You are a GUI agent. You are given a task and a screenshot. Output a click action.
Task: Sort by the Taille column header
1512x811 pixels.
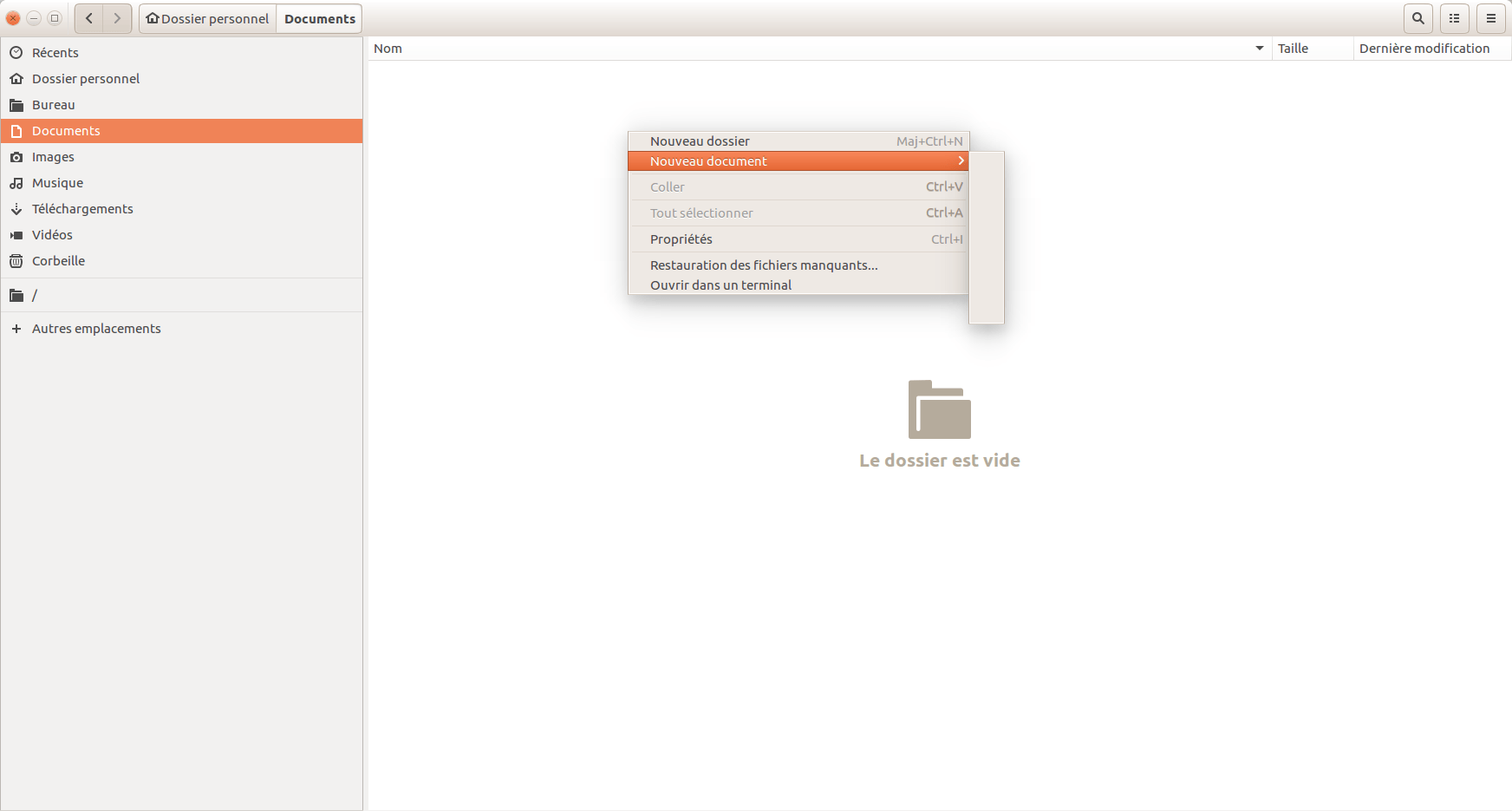[1313, 49]
